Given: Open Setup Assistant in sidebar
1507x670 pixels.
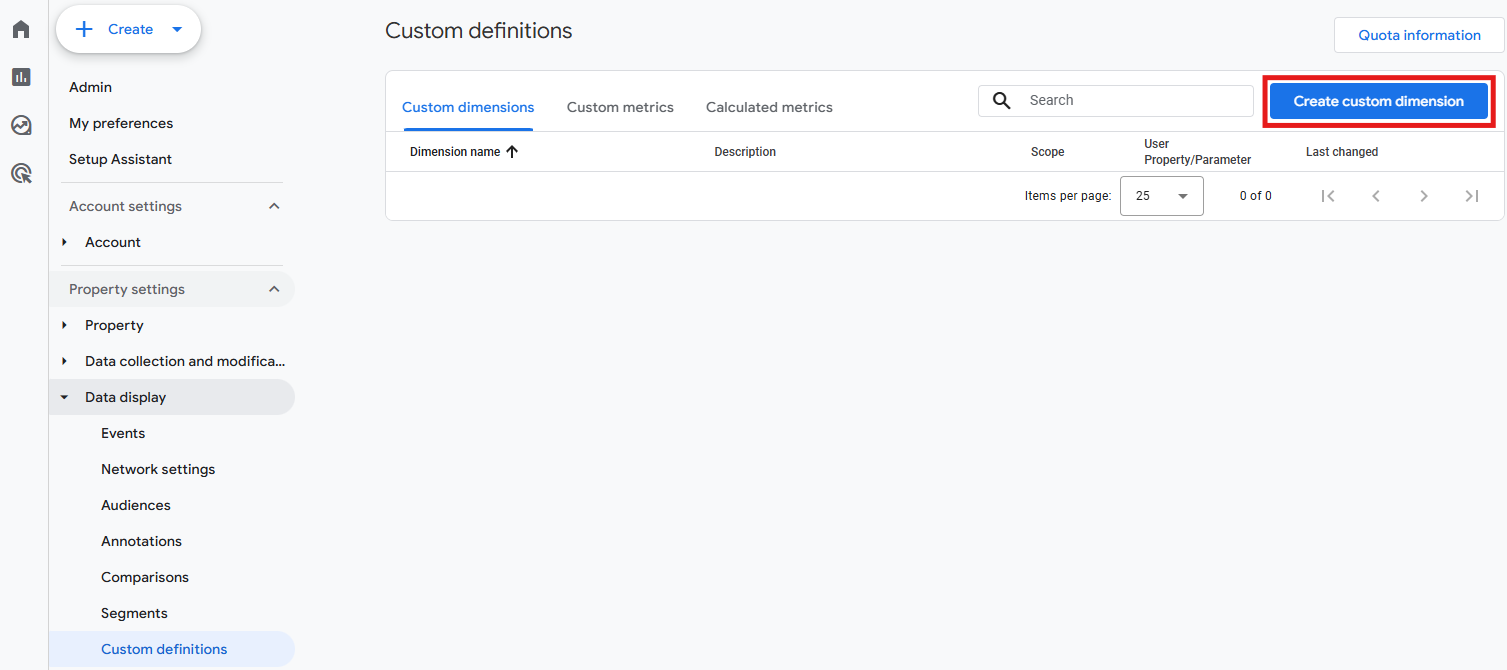Looking at the screenshot, I should point(120,159).
